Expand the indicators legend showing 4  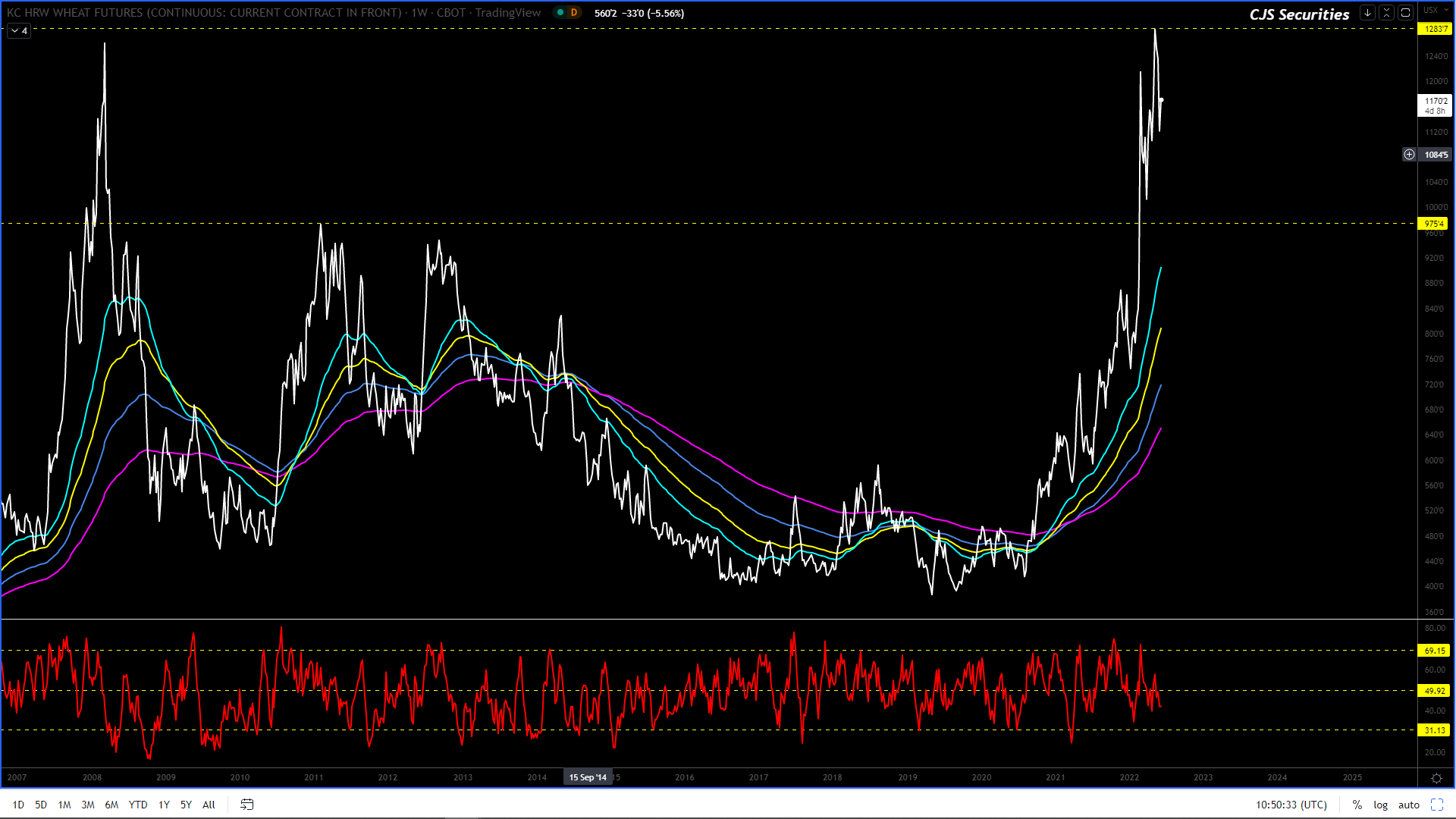pyautogui.click(x=19, y=31)
